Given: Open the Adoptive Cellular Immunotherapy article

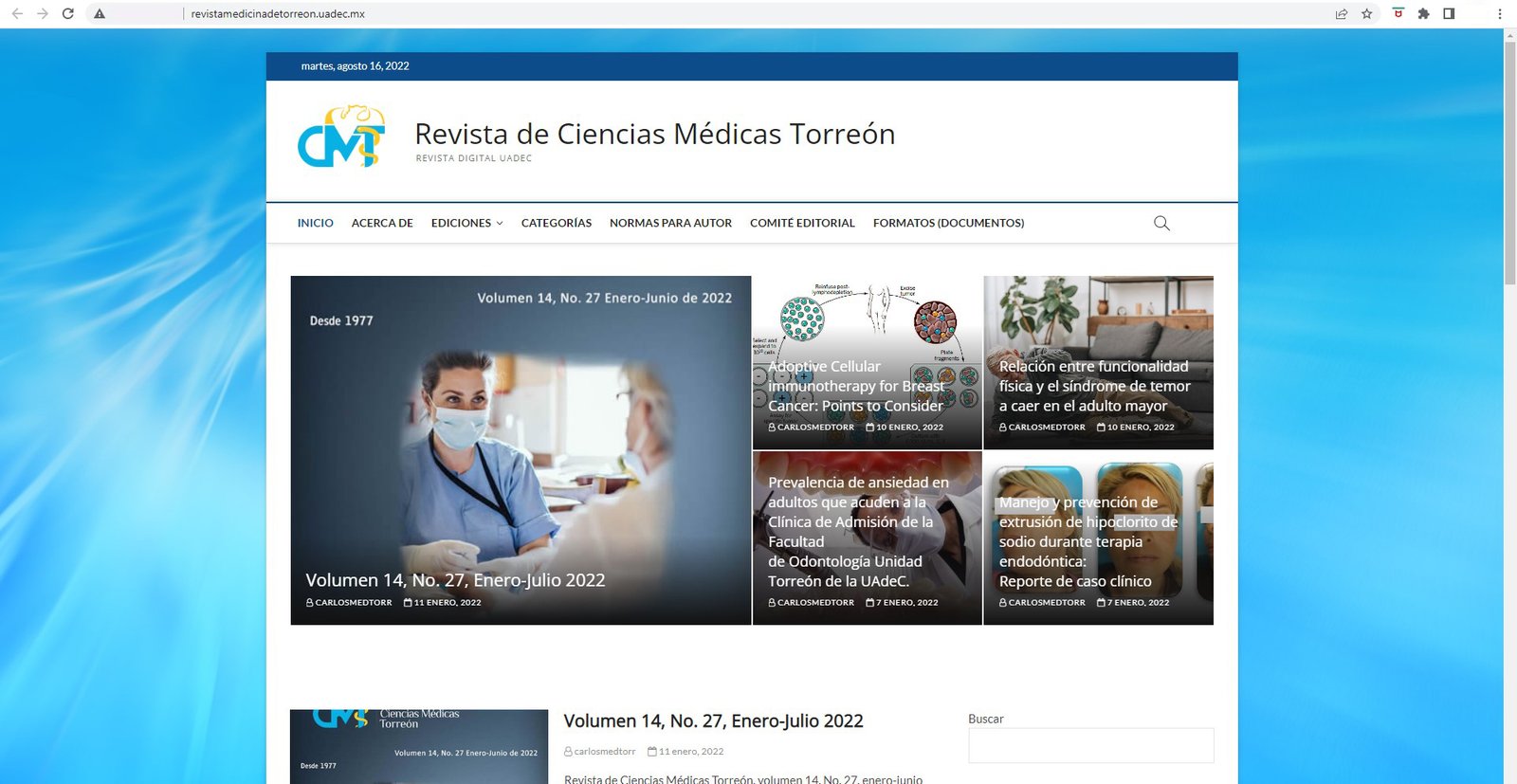Looking at the screenshot, I should 855,386.
